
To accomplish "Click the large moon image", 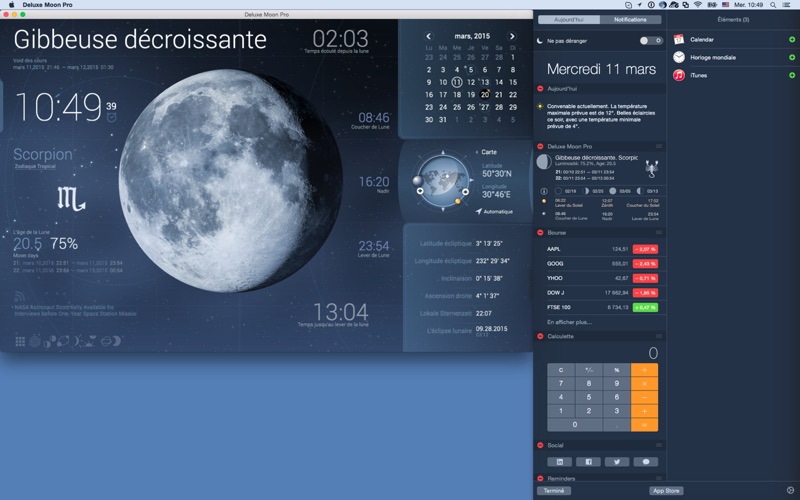I will (x=231, y=181).
